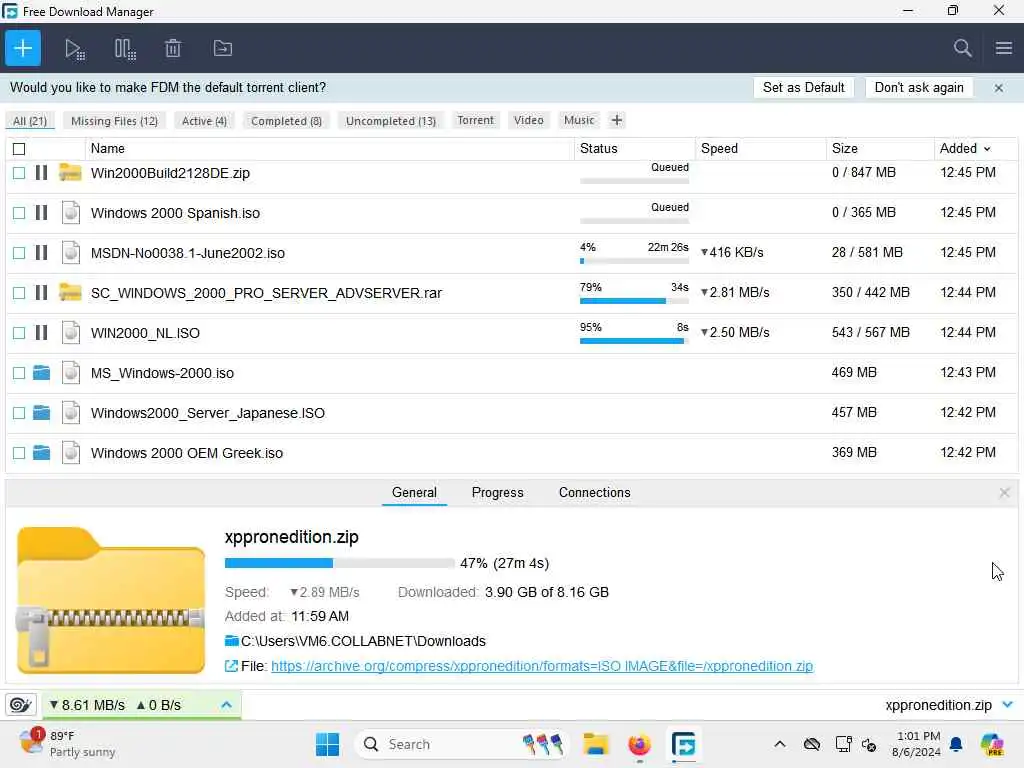Click the add new download plus button
This screenshot has width=1024, height=768.
tap(23, 48)
